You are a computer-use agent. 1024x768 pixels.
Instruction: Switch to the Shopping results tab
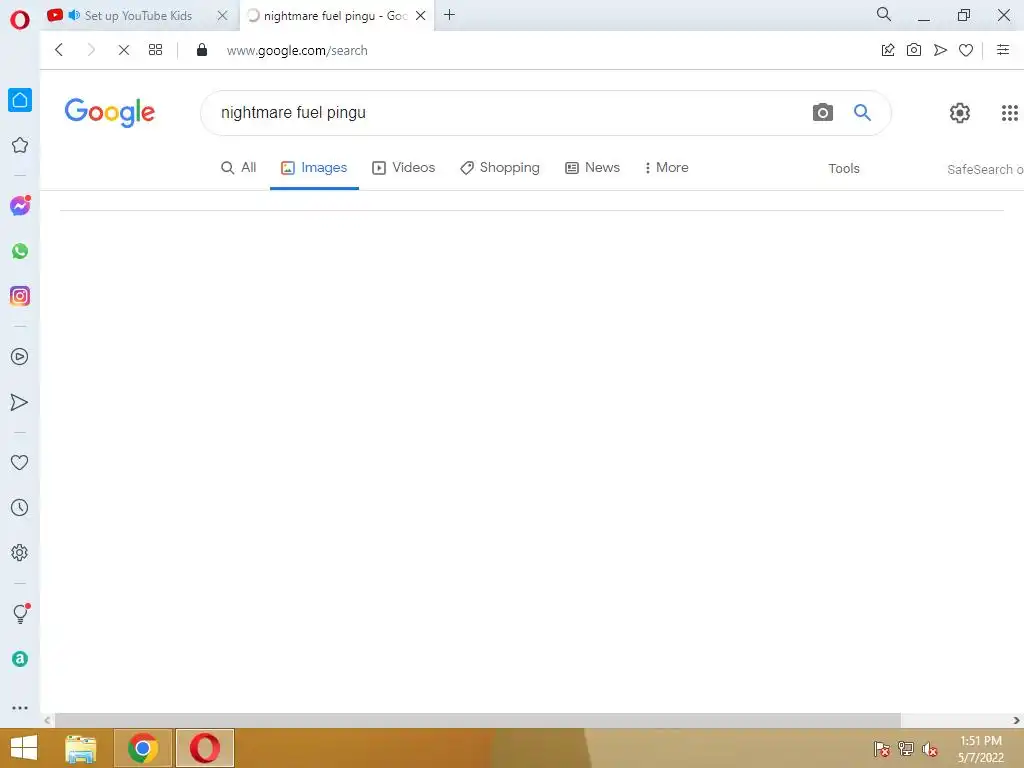[500, 168]
